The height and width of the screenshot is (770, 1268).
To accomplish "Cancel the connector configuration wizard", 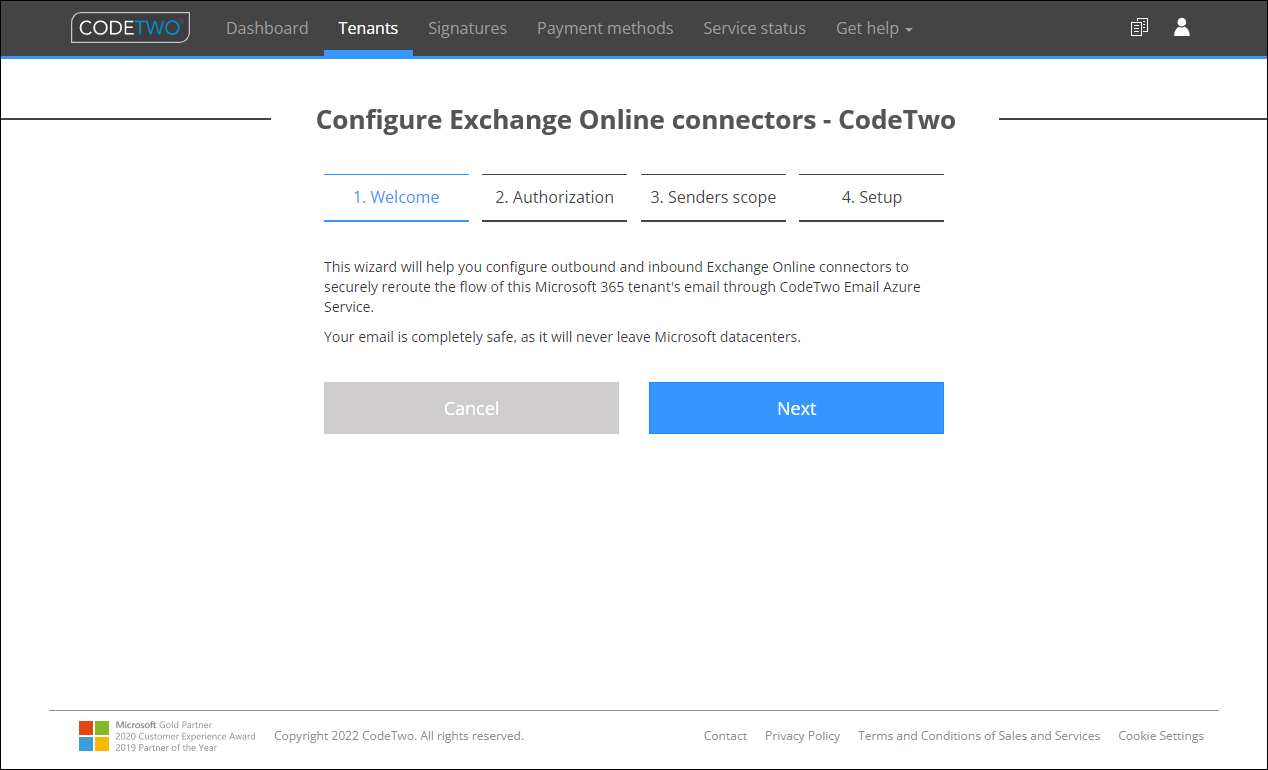I will coord(471,408).
